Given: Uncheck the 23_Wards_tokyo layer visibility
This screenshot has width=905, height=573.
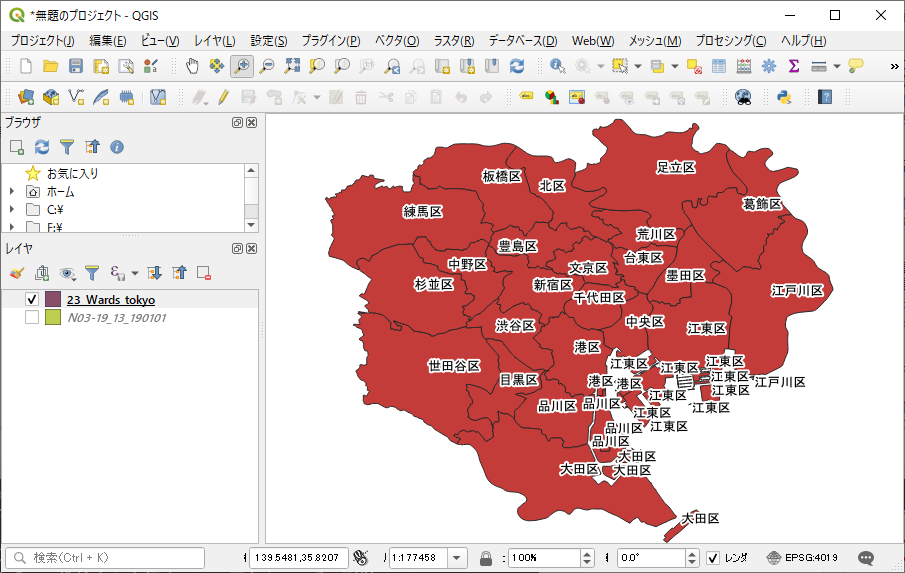Looking at the screenshot, I should [32, 300].
